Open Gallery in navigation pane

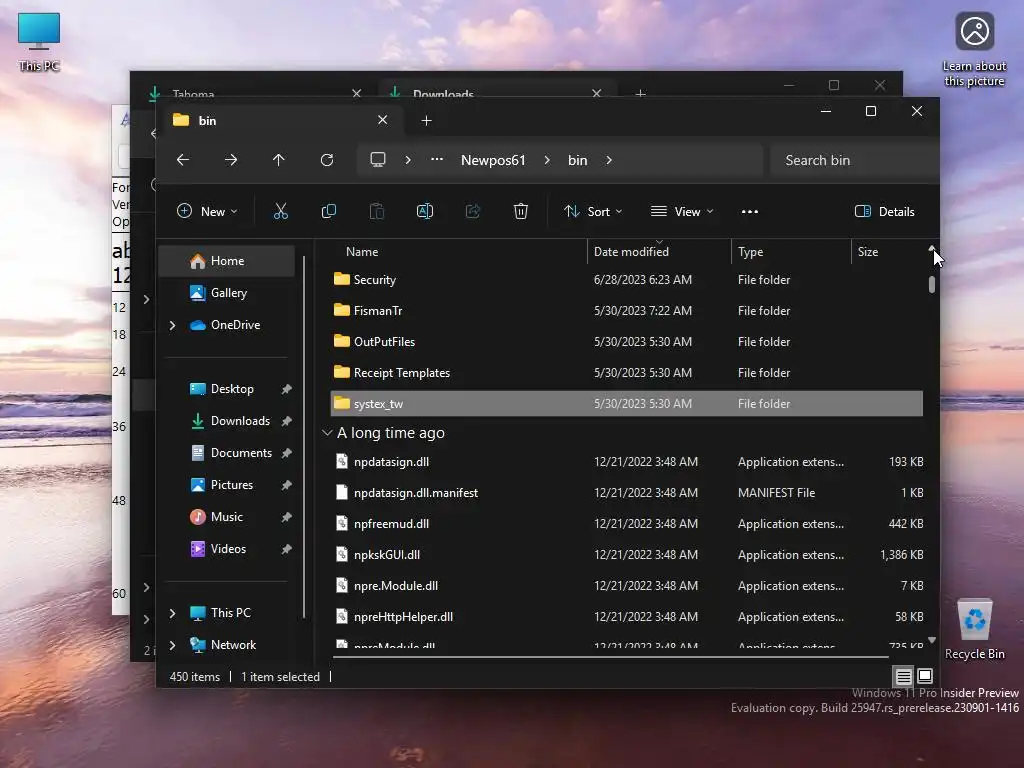(227, 293)
